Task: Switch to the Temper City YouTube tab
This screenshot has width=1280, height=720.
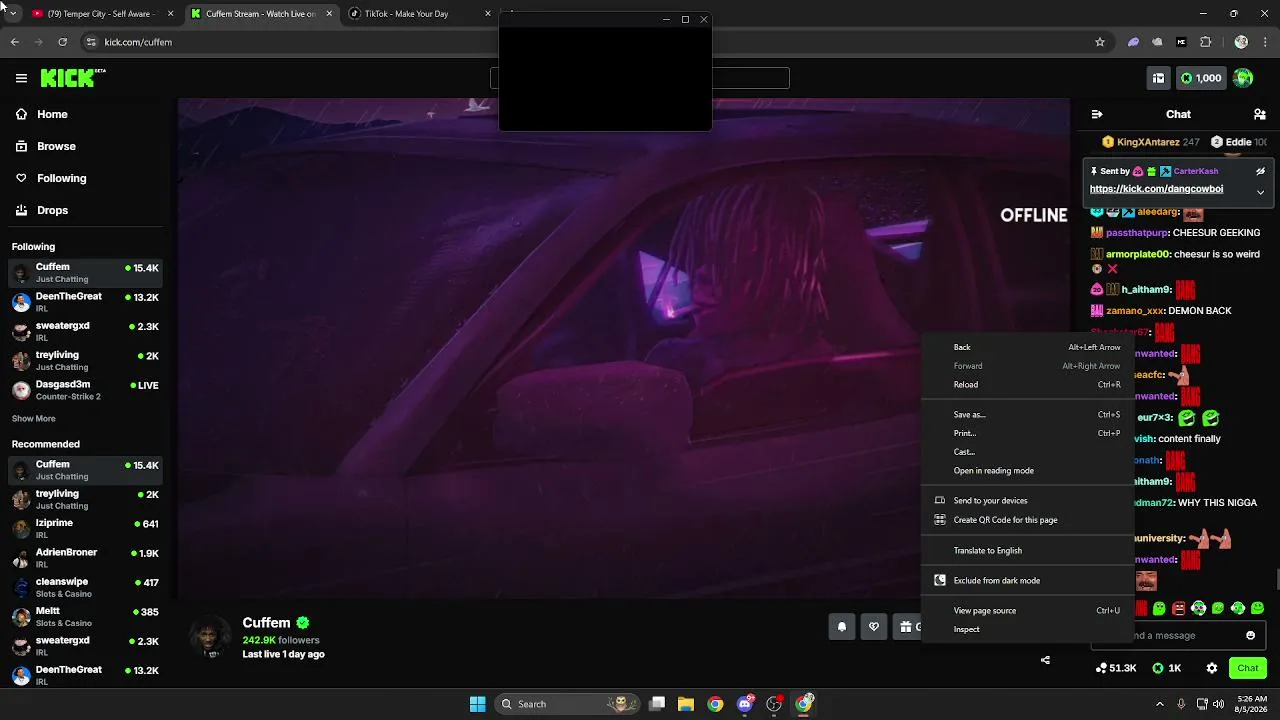Action: tap(102, 14)
